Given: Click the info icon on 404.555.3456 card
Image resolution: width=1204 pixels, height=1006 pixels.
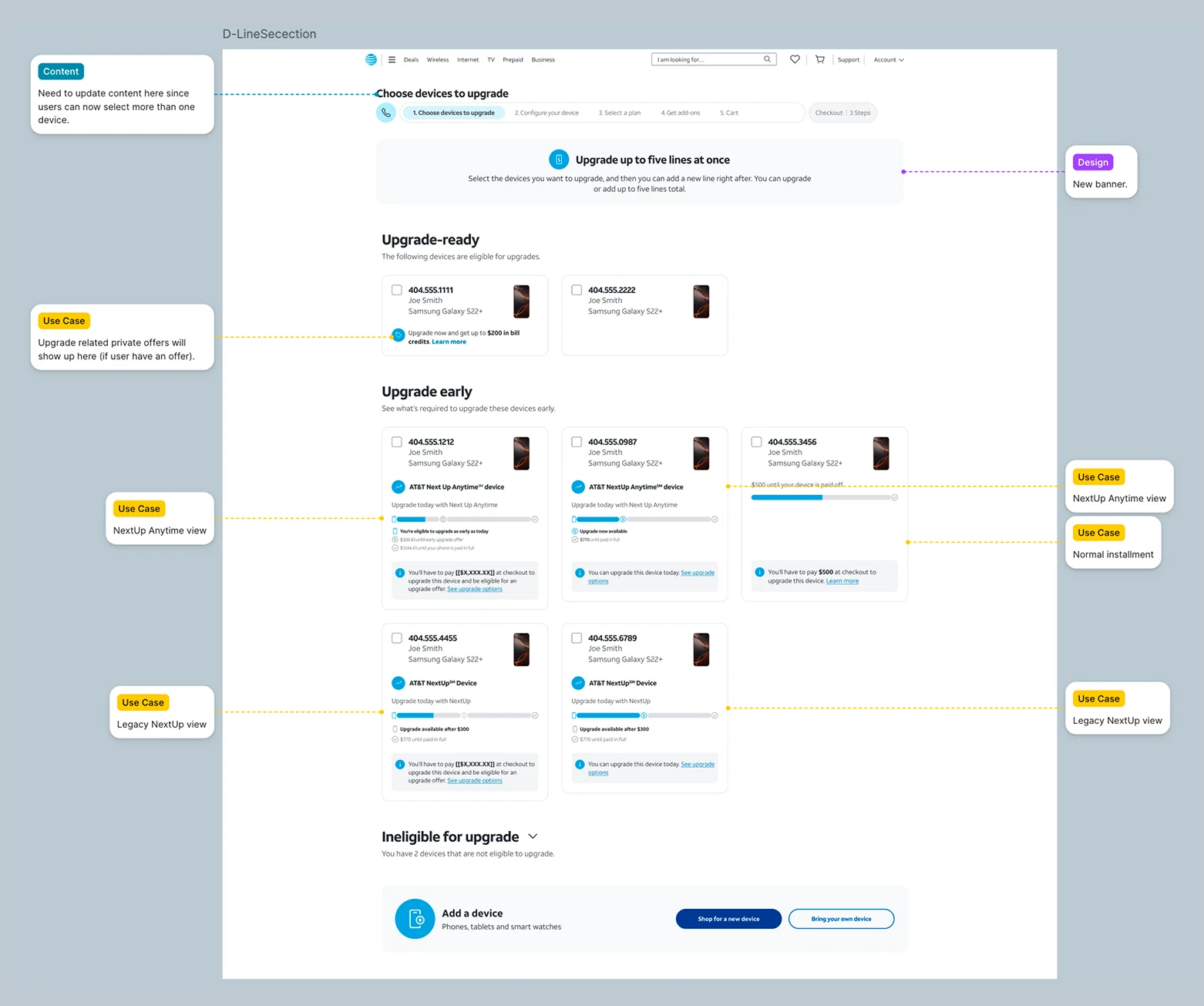Looking at the screenshot, I should tap(760, 572).
